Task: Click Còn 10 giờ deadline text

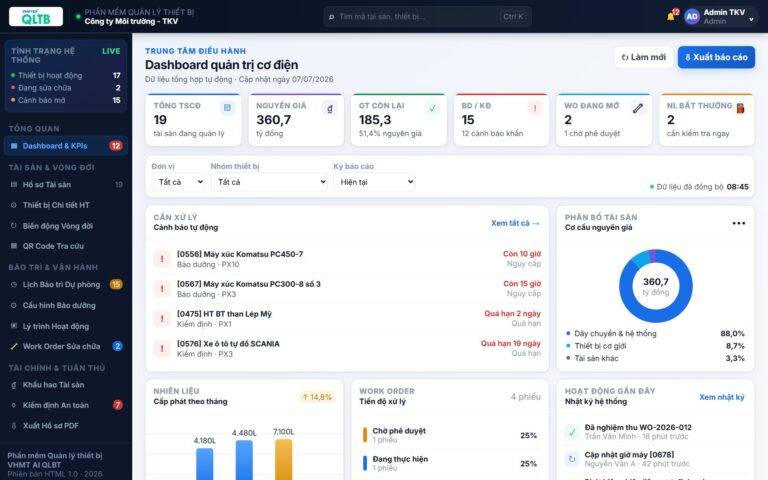Action: [x=522, y=254]
